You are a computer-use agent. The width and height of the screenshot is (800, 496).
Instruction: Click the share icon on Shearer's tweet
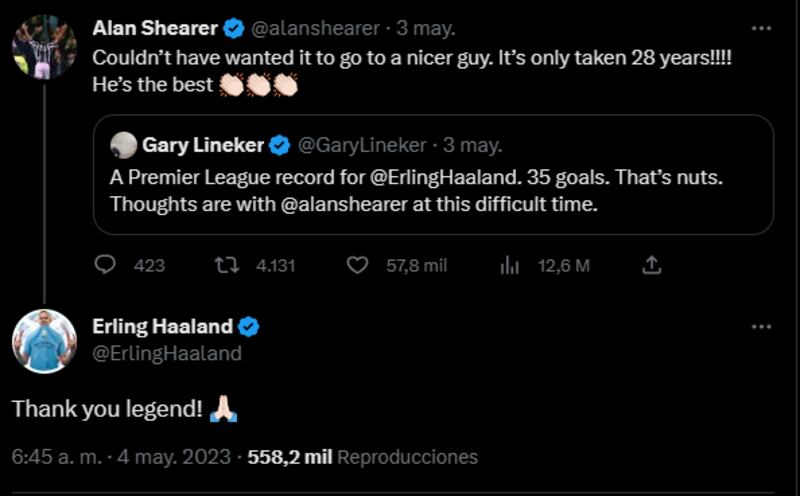click(652, 265)
